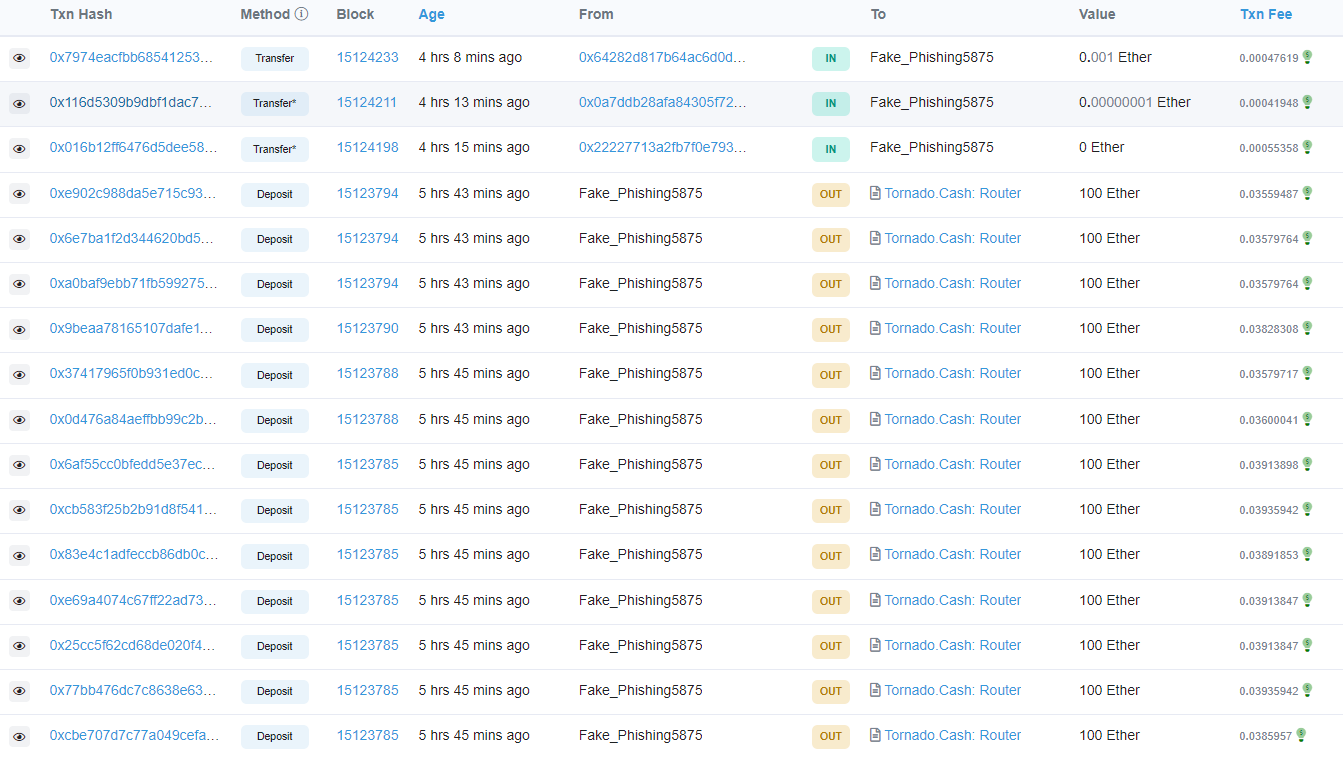Open transaction hash 0x116d5309b9dbf1dac7
The image size is (1344, 758).
tap(131, 102)
